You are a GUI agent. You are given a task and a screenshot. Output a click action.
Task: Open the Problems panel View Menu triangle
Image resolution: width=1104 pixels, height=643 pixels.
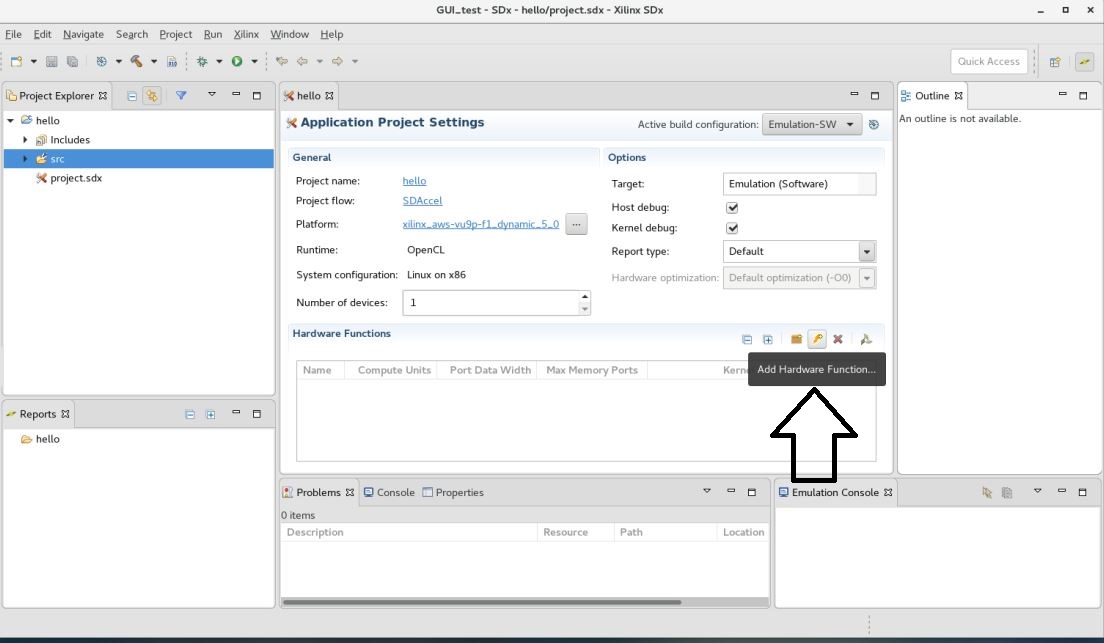[x=707, y=490]
